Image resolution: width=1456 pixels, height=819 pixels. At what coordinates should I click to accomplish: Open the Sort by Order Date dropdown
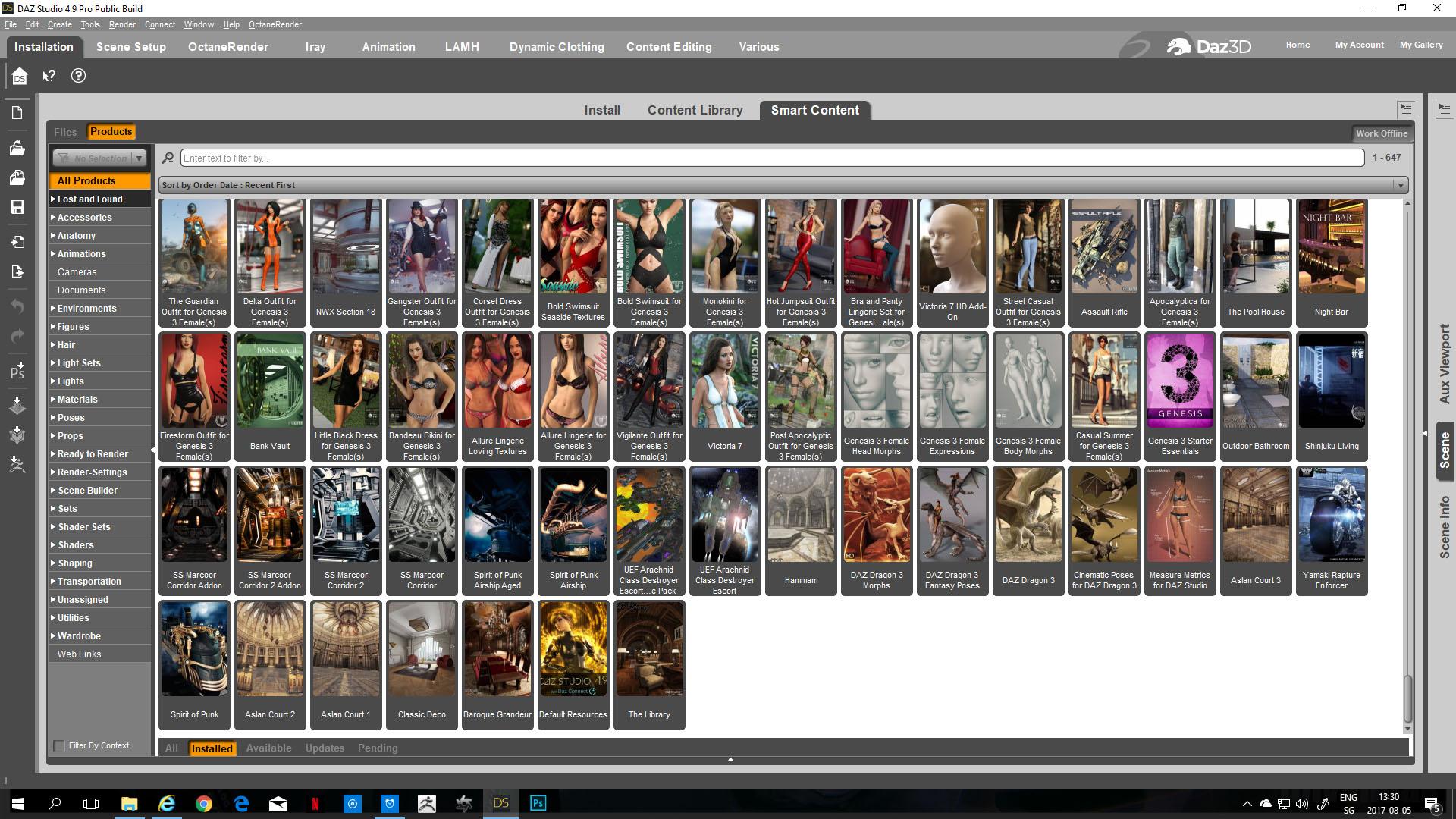782,185
